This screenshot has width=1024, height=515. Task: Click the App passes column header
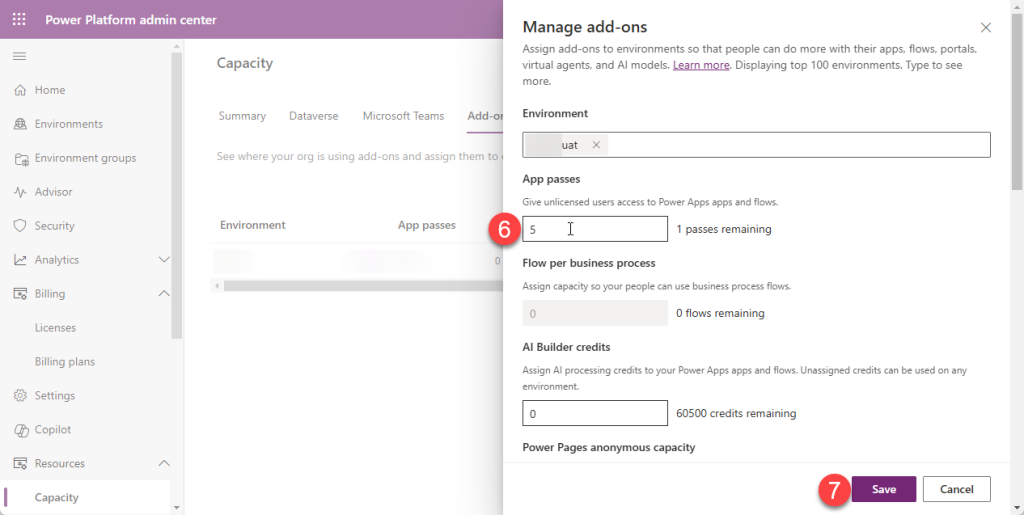point(426,225)
